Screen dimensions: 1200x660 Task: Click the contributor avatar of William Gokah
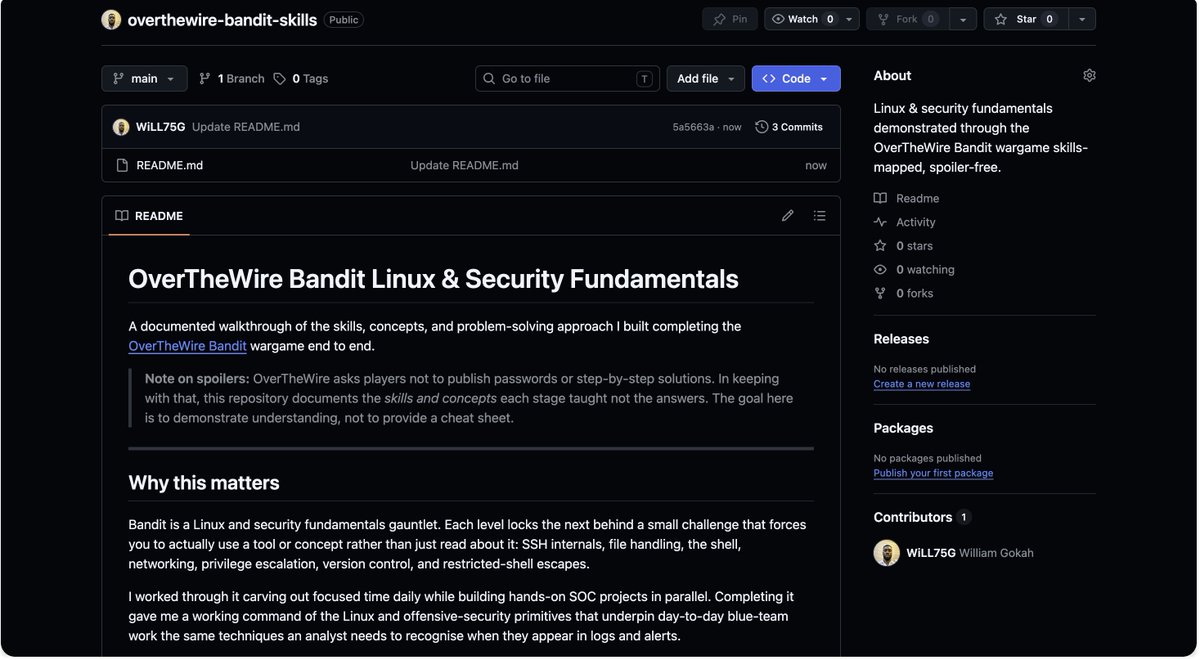tap(886, 553)
